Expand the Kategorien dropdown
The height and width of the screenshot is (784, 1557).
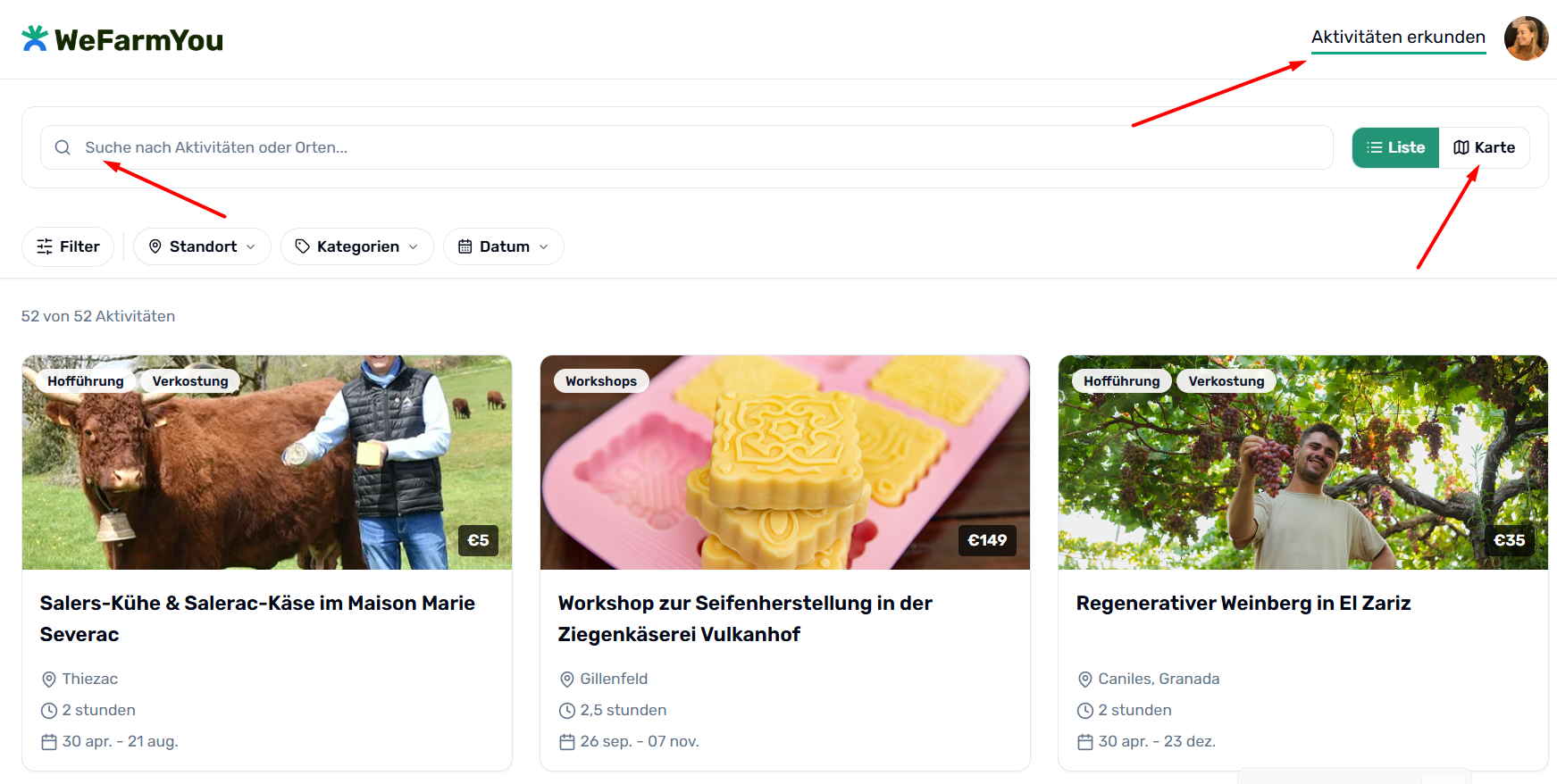pos(357,246)
